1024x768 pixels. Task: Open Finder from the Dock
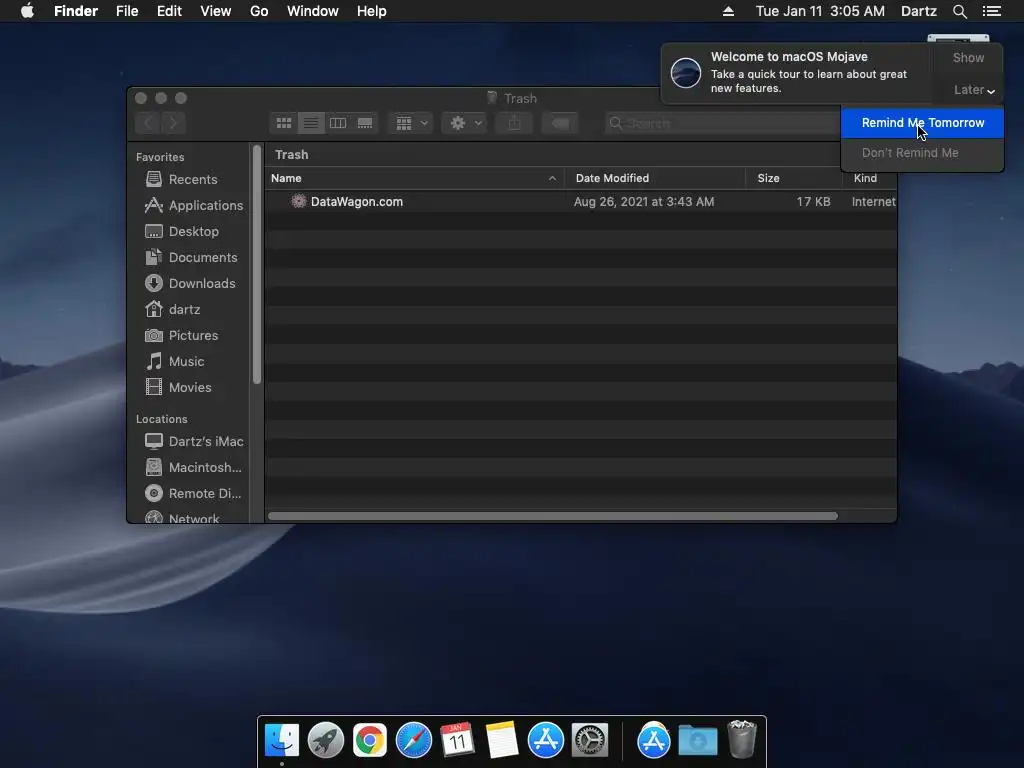(x=281, y=741)
